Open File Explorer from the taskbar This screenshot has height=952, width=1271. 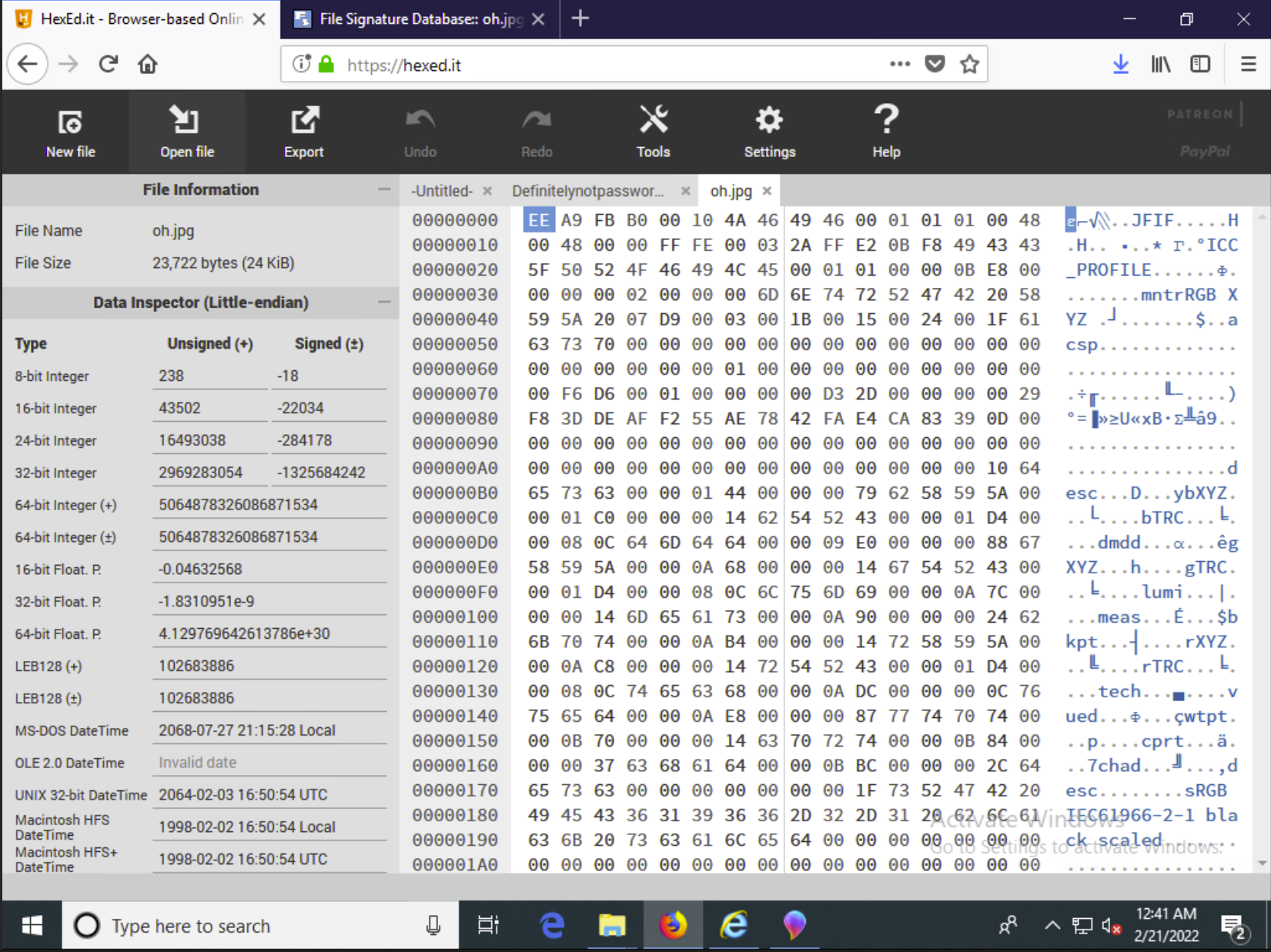pyautogui.click(x=612, y=925)
